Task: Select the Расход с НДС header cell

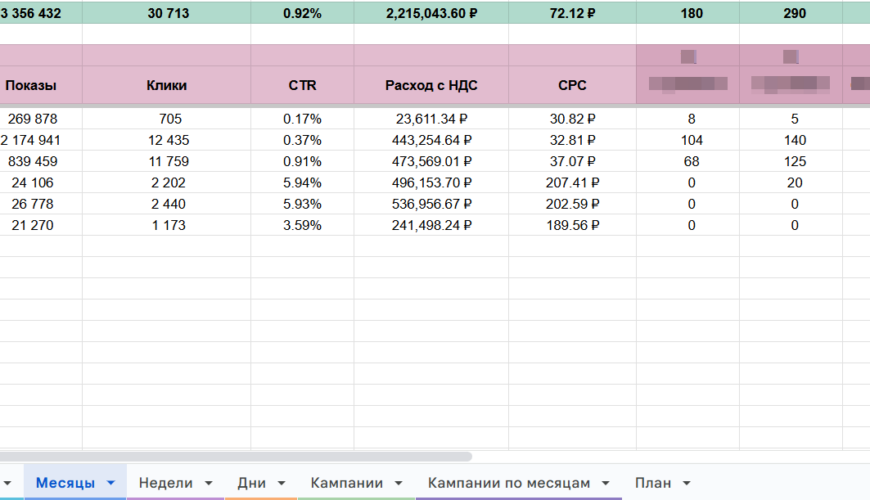Action: tap(431, 86)
